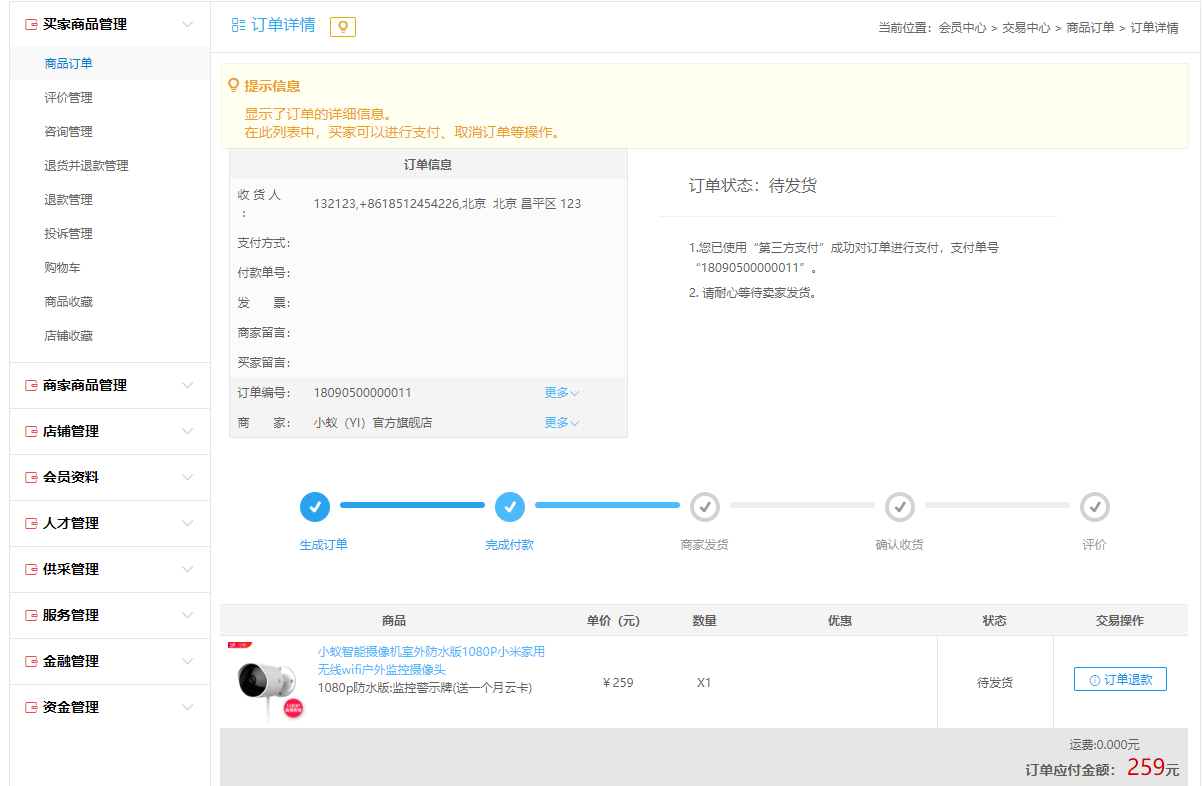Viewport: 1203px width, 786px height.
Task: Click the 商家发货 step circle icon
Action: coord(705,507)
